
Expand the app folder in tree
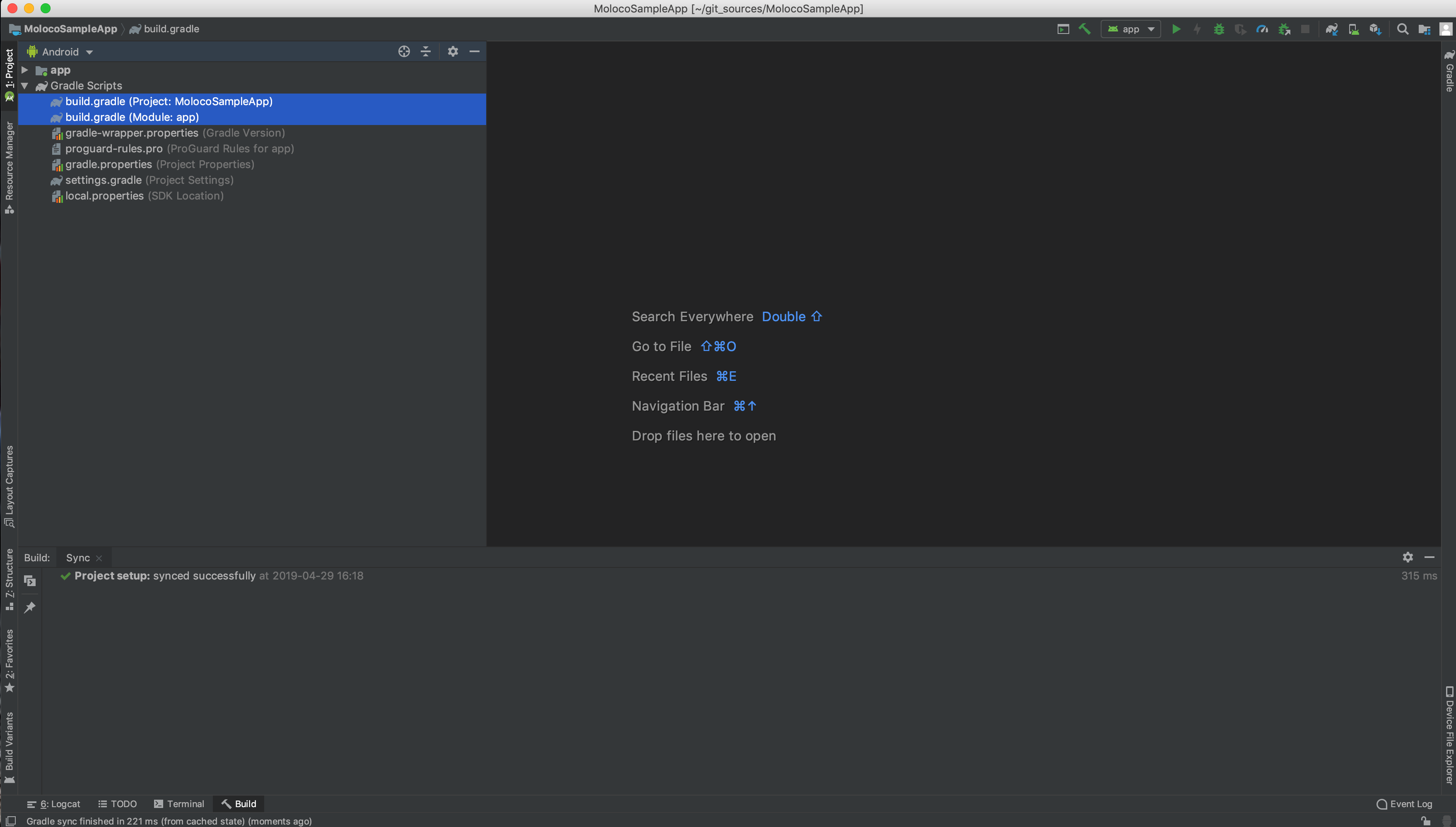pos(25,70)
